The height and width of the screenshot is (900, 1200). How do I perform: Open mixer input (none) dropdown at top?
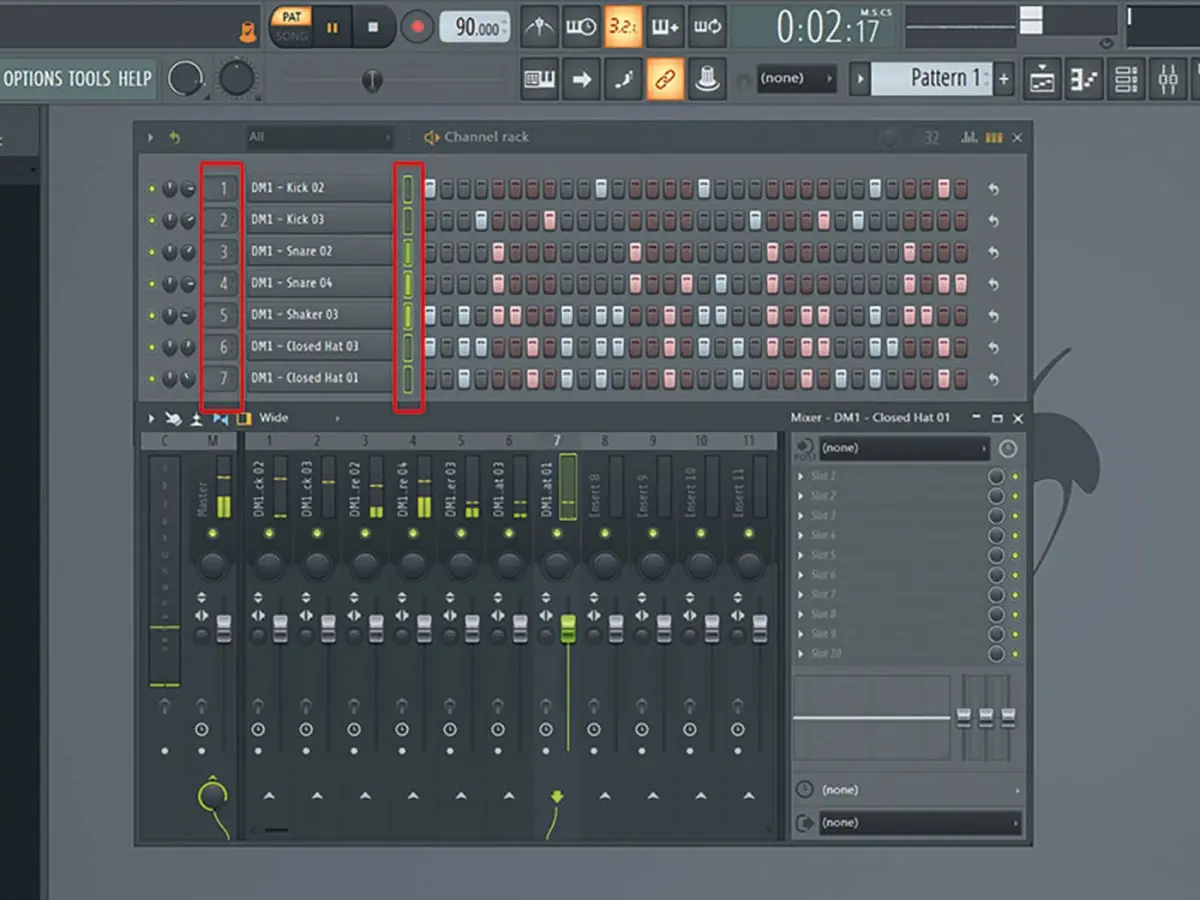tap(905, 449)
